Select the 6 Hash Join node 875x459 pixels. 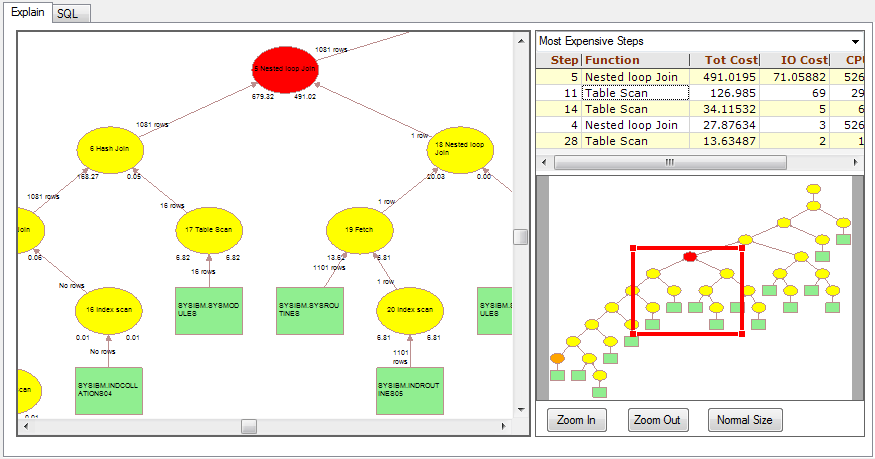pos(110,149)
